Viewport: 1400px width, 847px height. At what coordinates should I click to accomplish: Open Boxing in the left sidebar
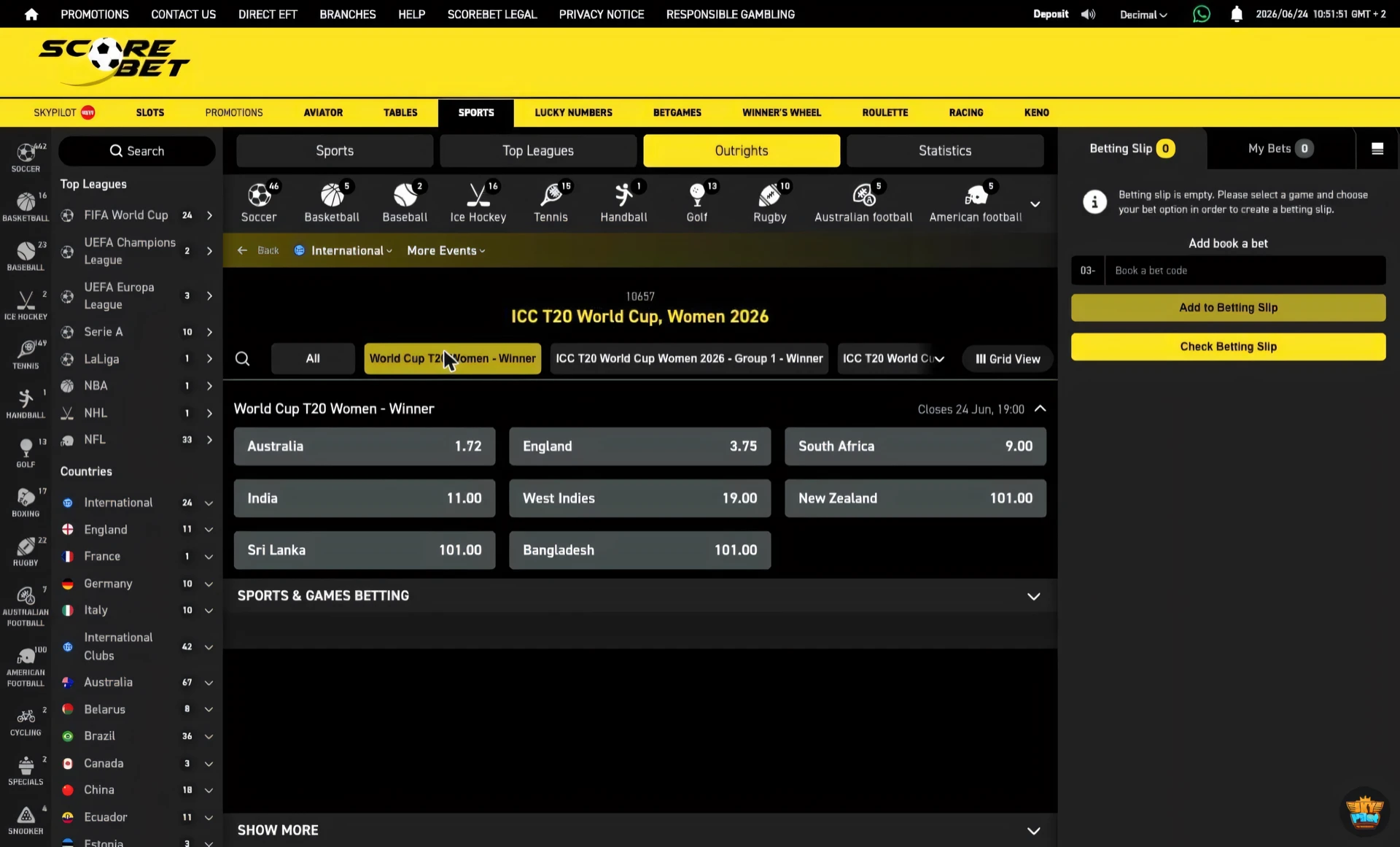(26, 502)
